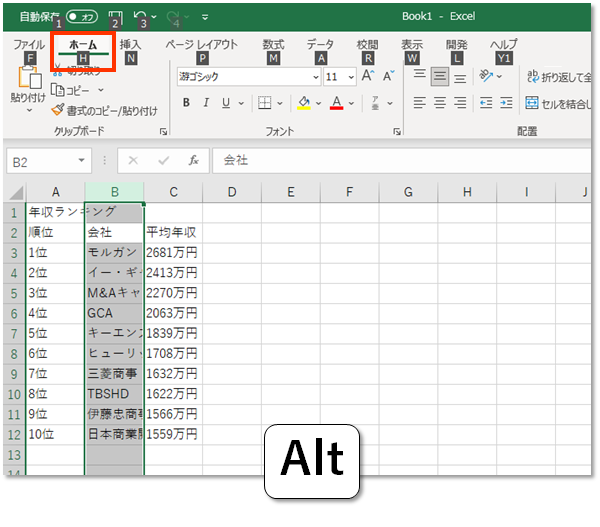Screen dimensions: 600x527
Task: Open the font name combo box
Action: click(x=248, y=77)
